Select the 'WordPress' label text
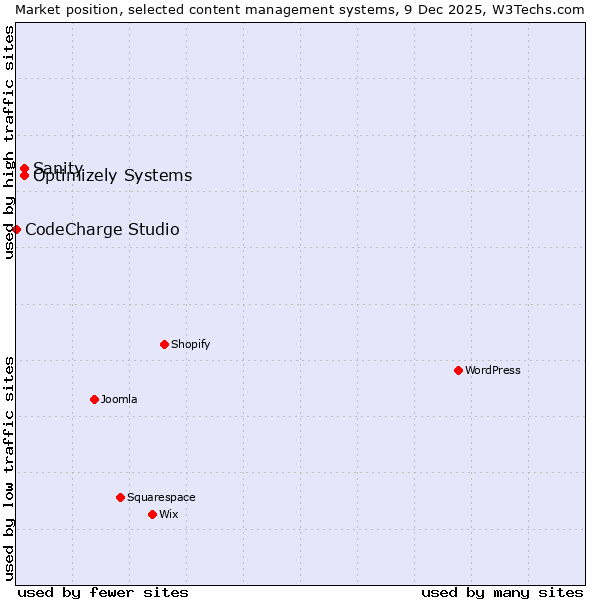Viewport: 600px width, 600px height. click(493, 370)
